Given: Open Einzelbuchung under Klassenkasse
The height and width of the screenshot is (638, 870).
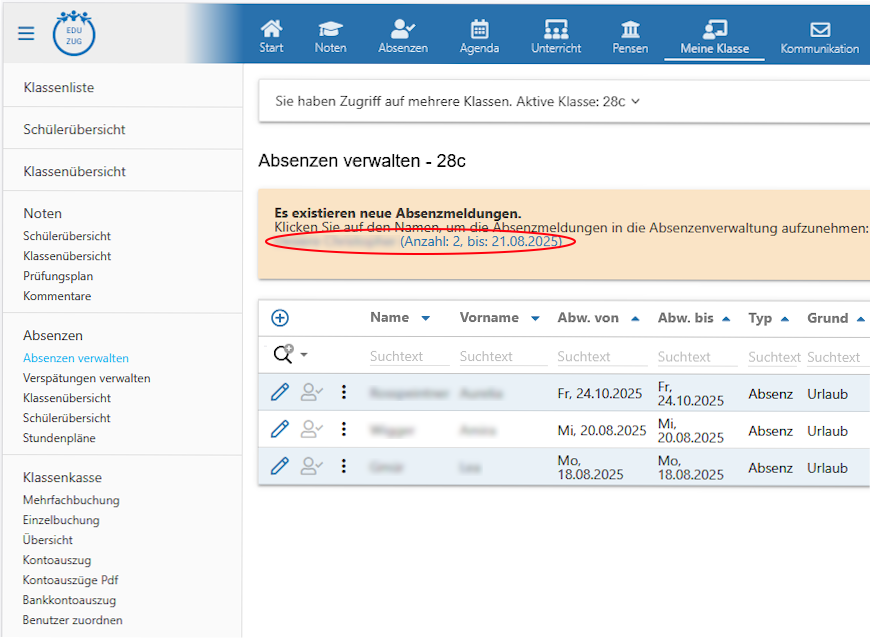Looking at the screenshot, I should (61, 520).
